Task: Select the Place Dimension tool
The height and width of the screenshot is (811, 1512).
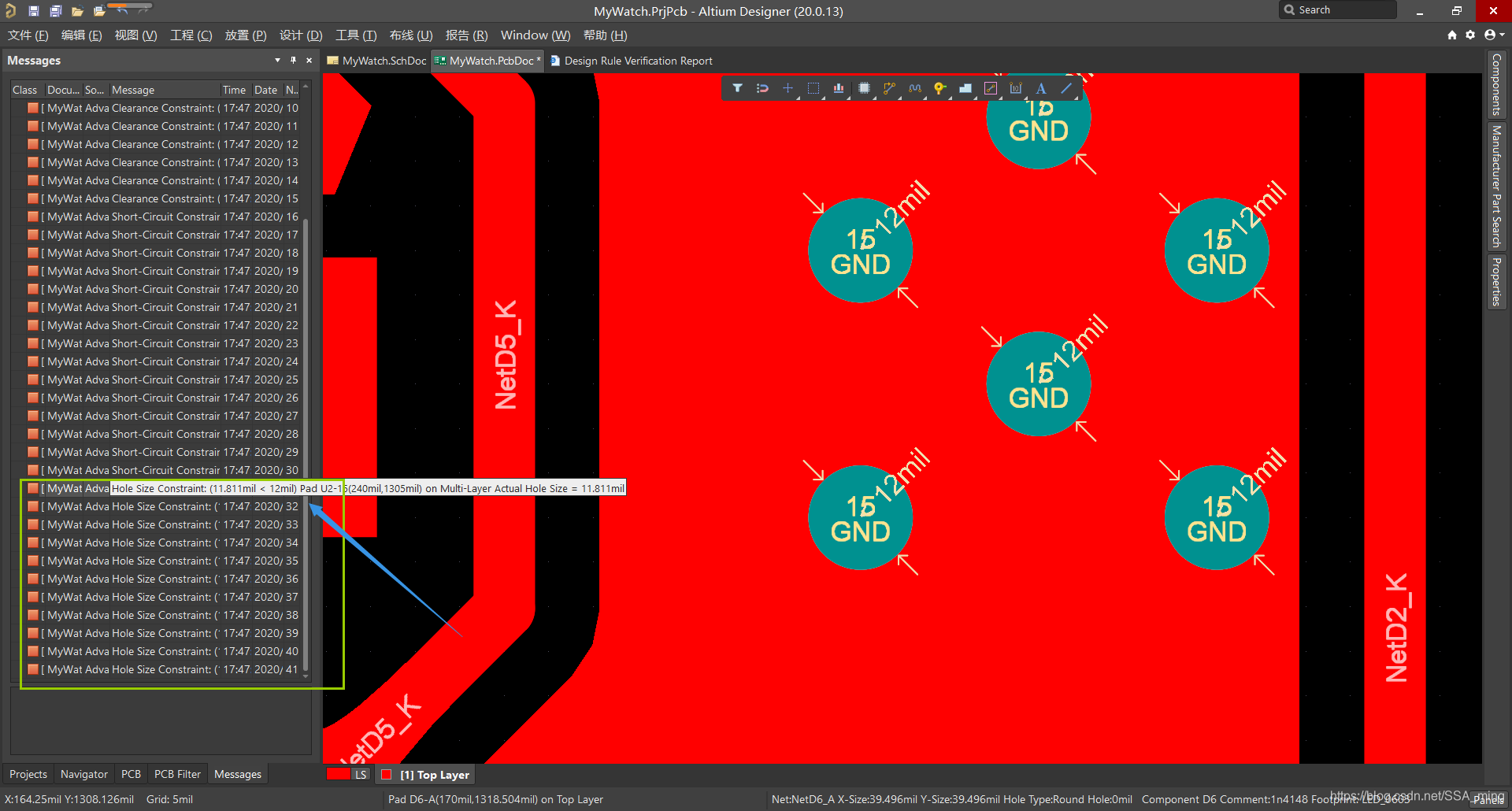Action: [1016, 88]
